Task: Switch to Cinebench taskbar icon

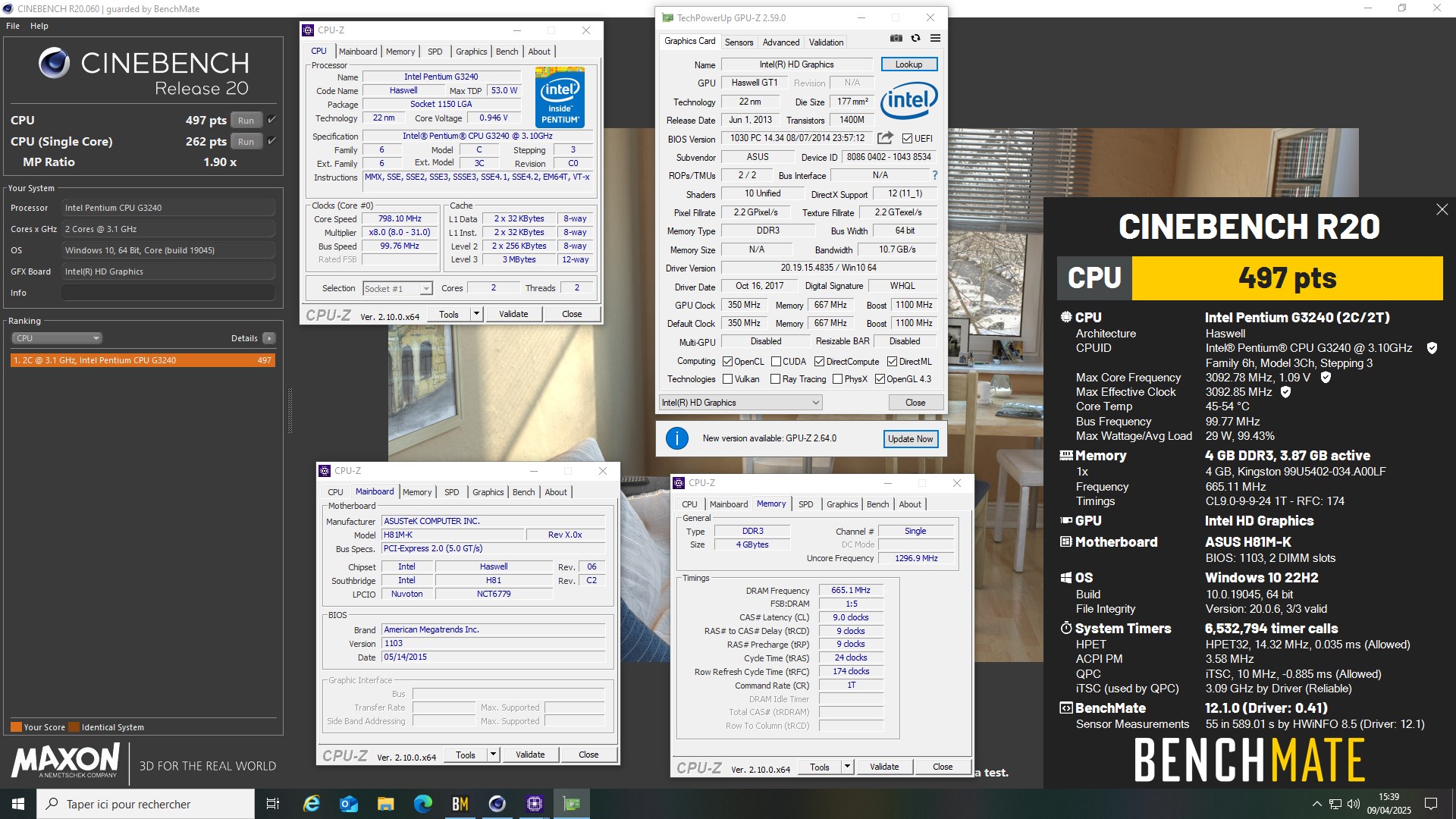Action: pyautogui.click(x=497, y=804)
